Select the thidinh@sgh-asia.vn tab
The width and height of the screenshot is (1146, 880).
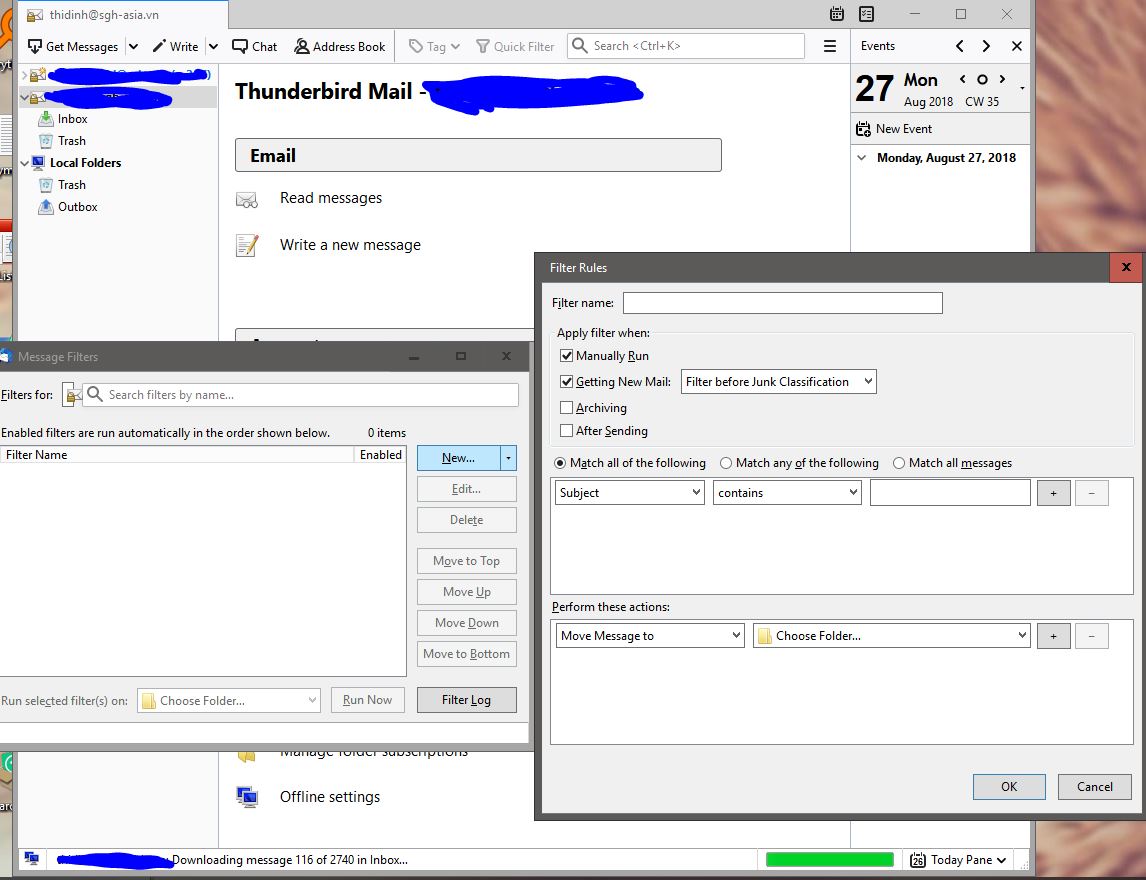pos(123,15)
